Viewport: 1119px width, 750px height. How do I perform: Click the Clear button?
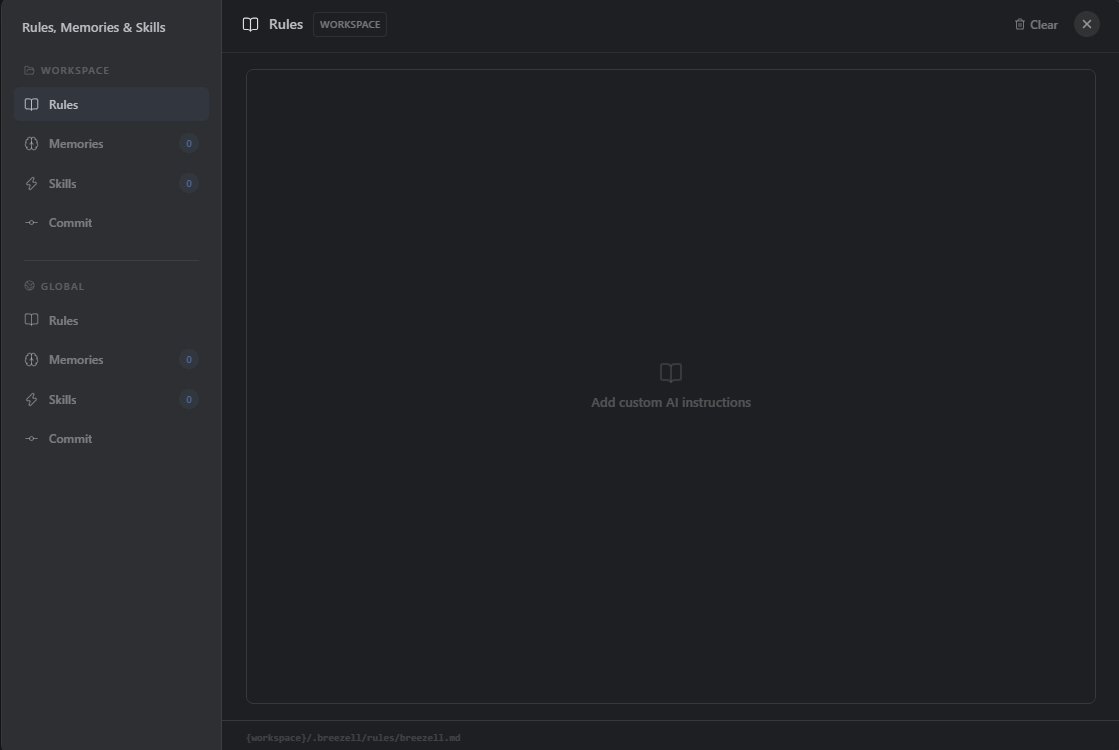tap(1036, 24)
